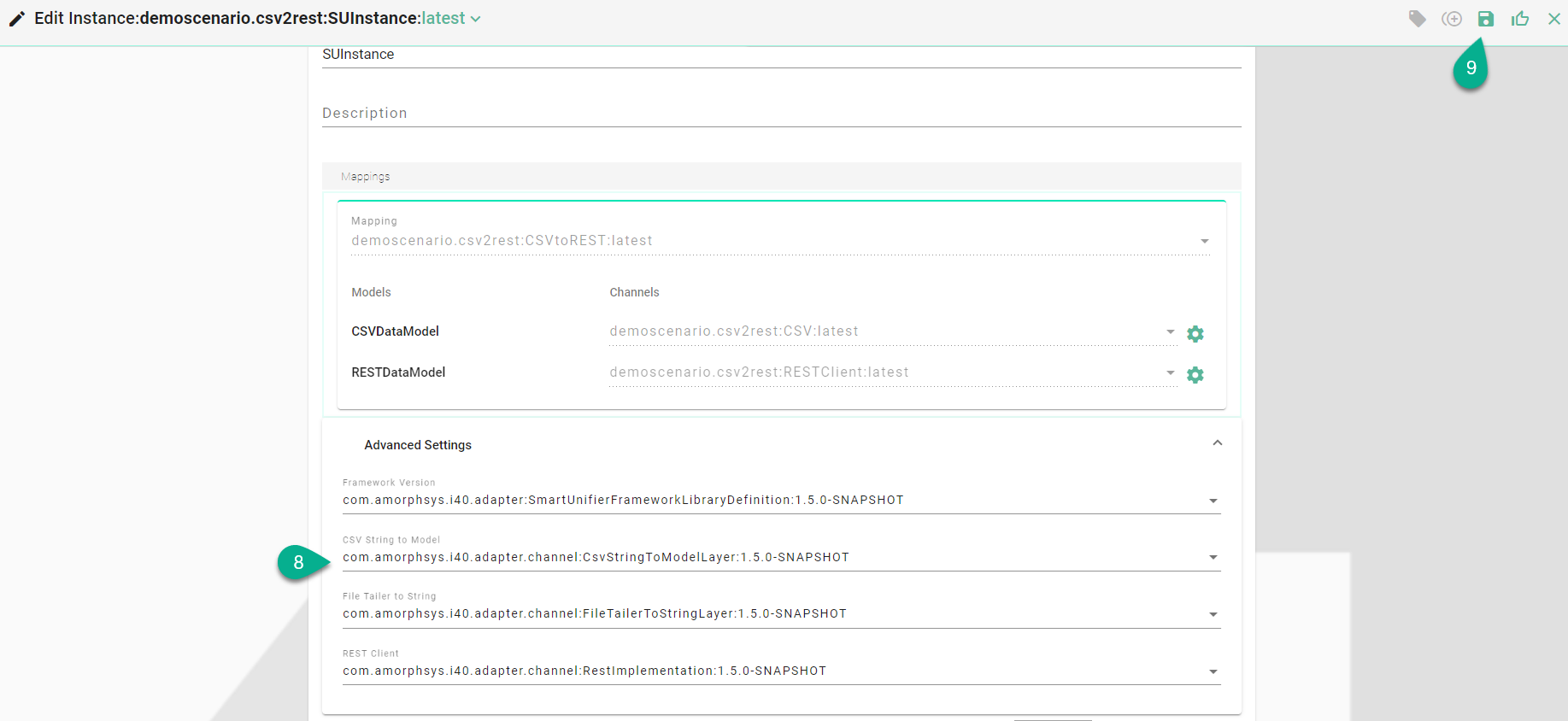Click the Description input field
1568x721 pixels.
click(x=780, y=114)
